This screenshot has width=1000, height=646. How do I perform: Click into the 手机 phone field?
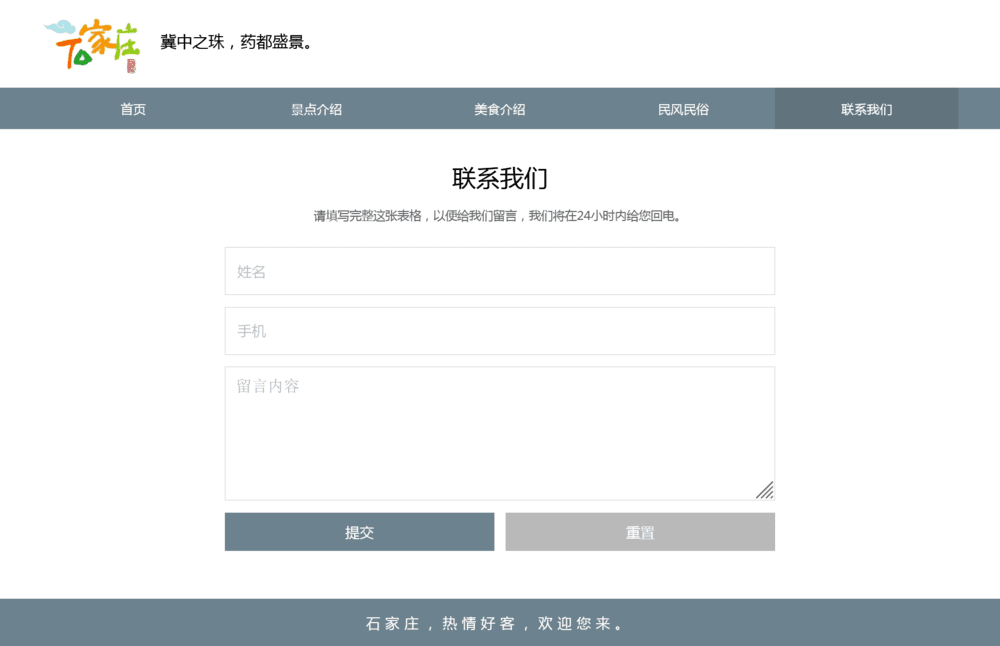[x=499, y=331]
